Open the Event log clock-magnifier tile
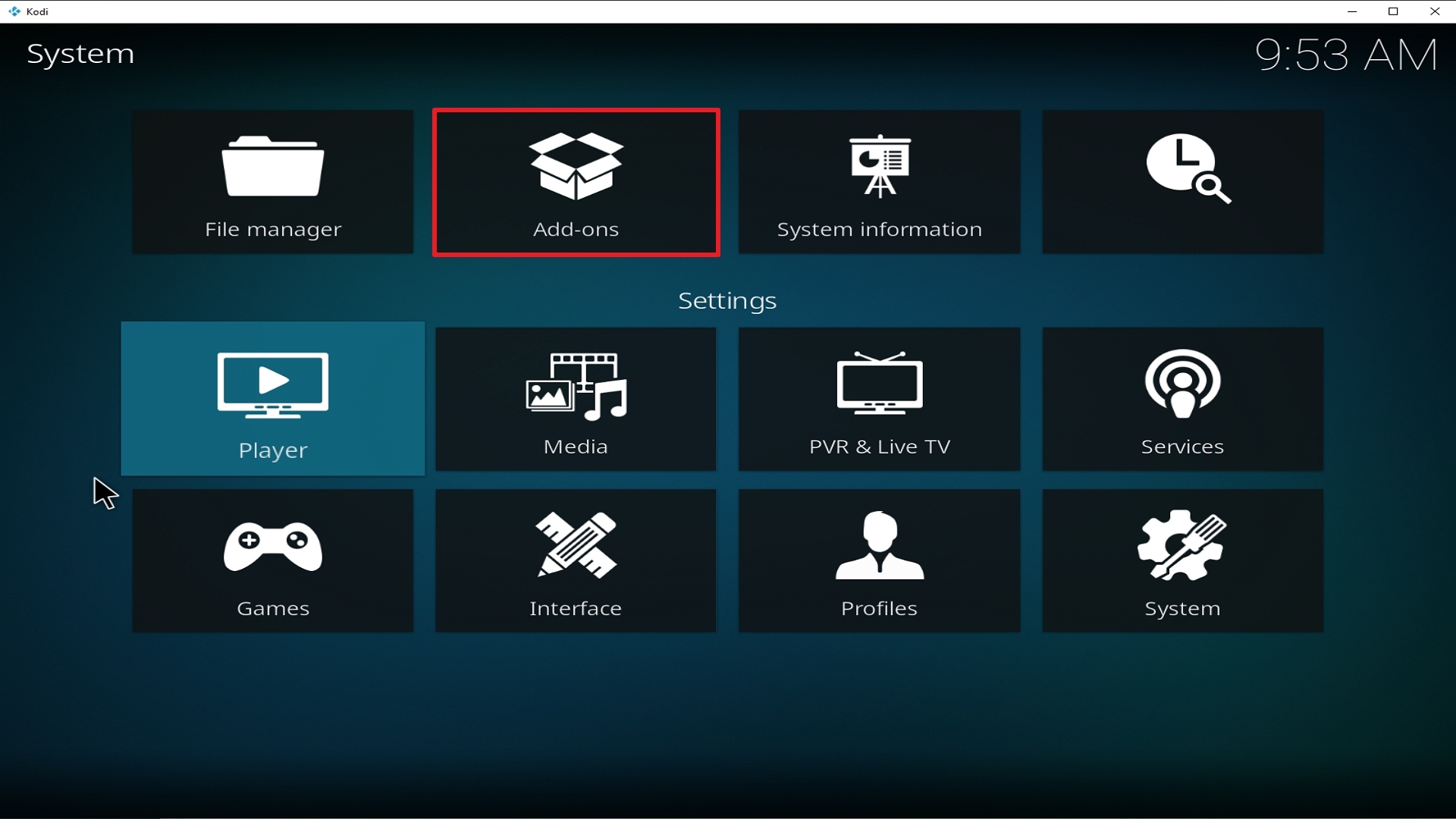The height and width of the screenshot is (819, 1456). pyautogui.click(x=1183, y=182)
